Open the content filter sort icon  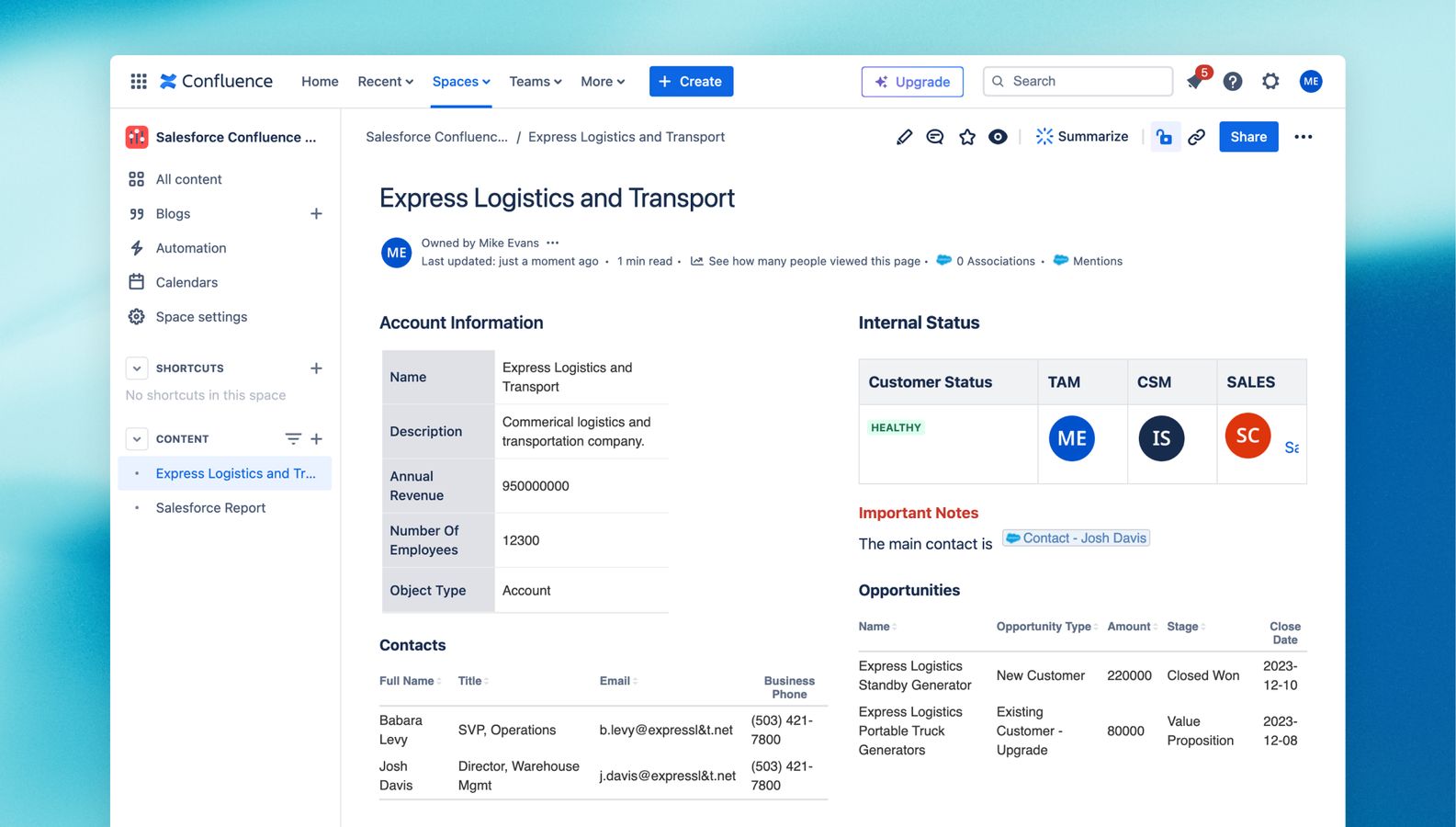(x=293, y=439)
